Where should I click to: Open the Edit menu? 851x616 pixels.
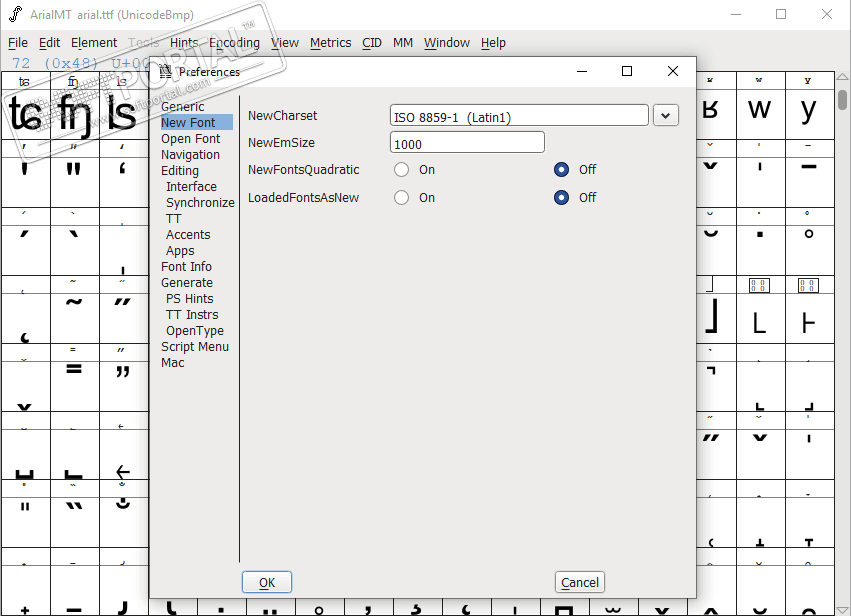(49, 43)
